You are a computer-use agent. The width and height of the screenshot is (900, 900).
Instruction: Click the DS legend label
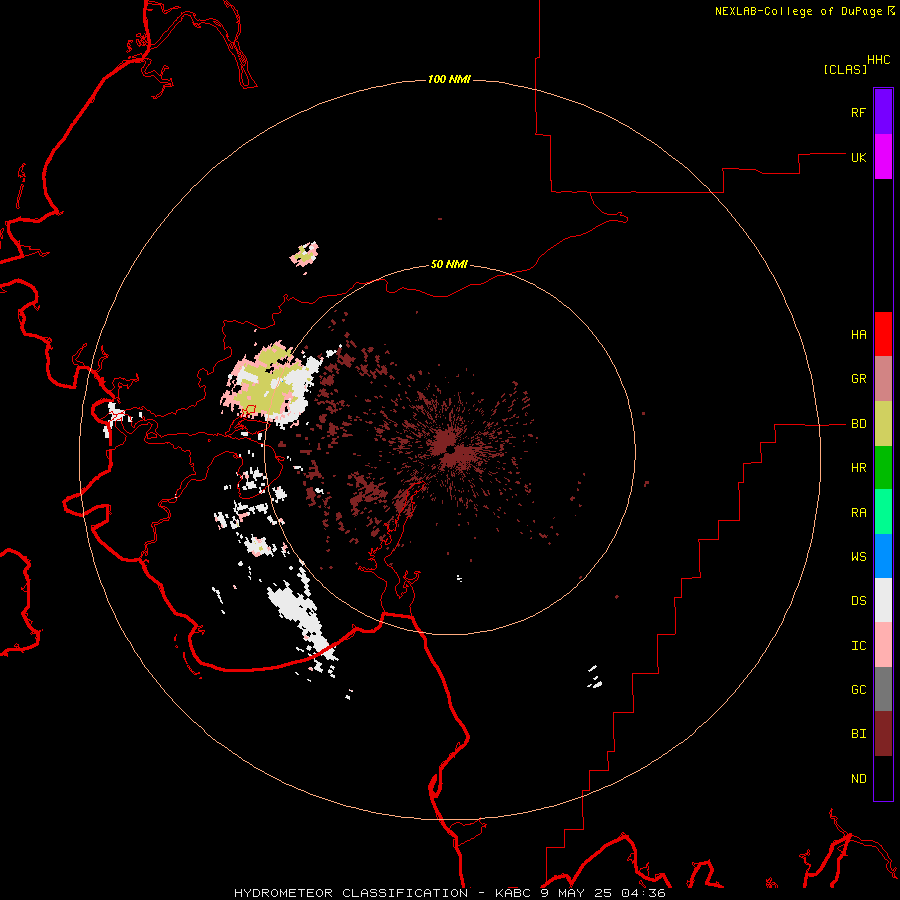click(x=858, y=600)
